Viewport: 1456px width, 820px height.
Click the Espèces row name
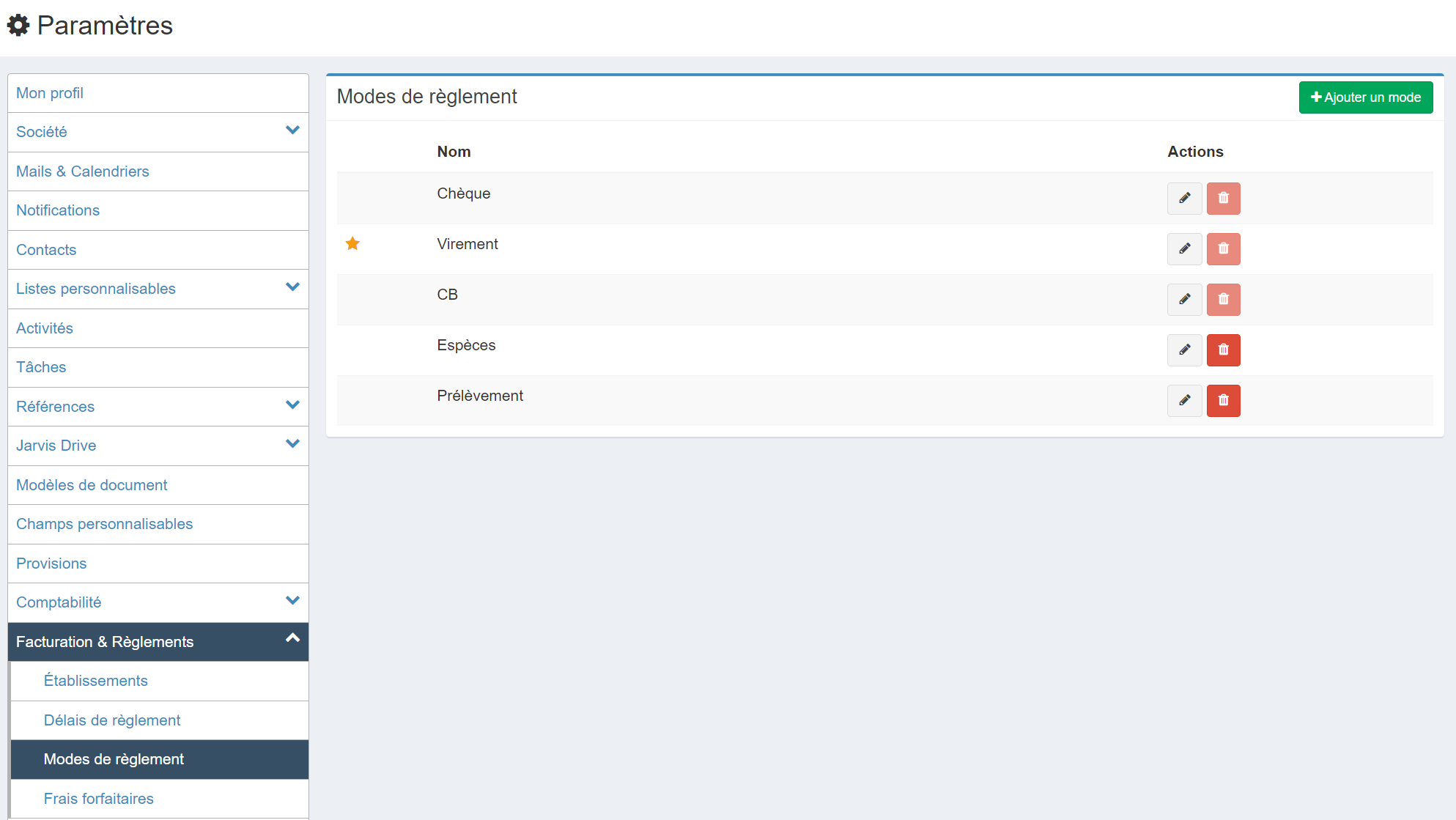[466, 345]
